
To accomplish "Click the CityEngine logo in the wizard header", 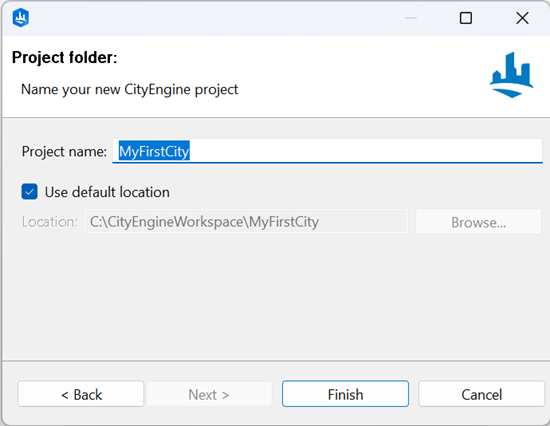I will [511, 75].
